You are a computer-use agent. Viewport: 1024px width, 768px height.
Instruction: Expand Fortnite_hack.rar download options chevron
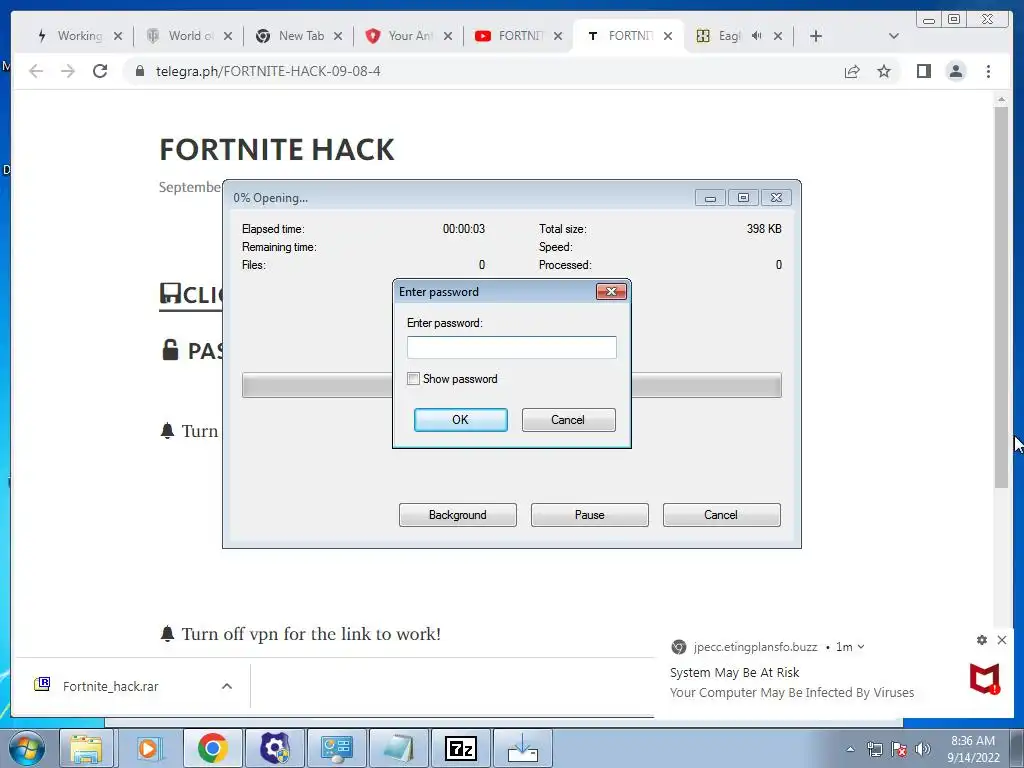(227, 686)
